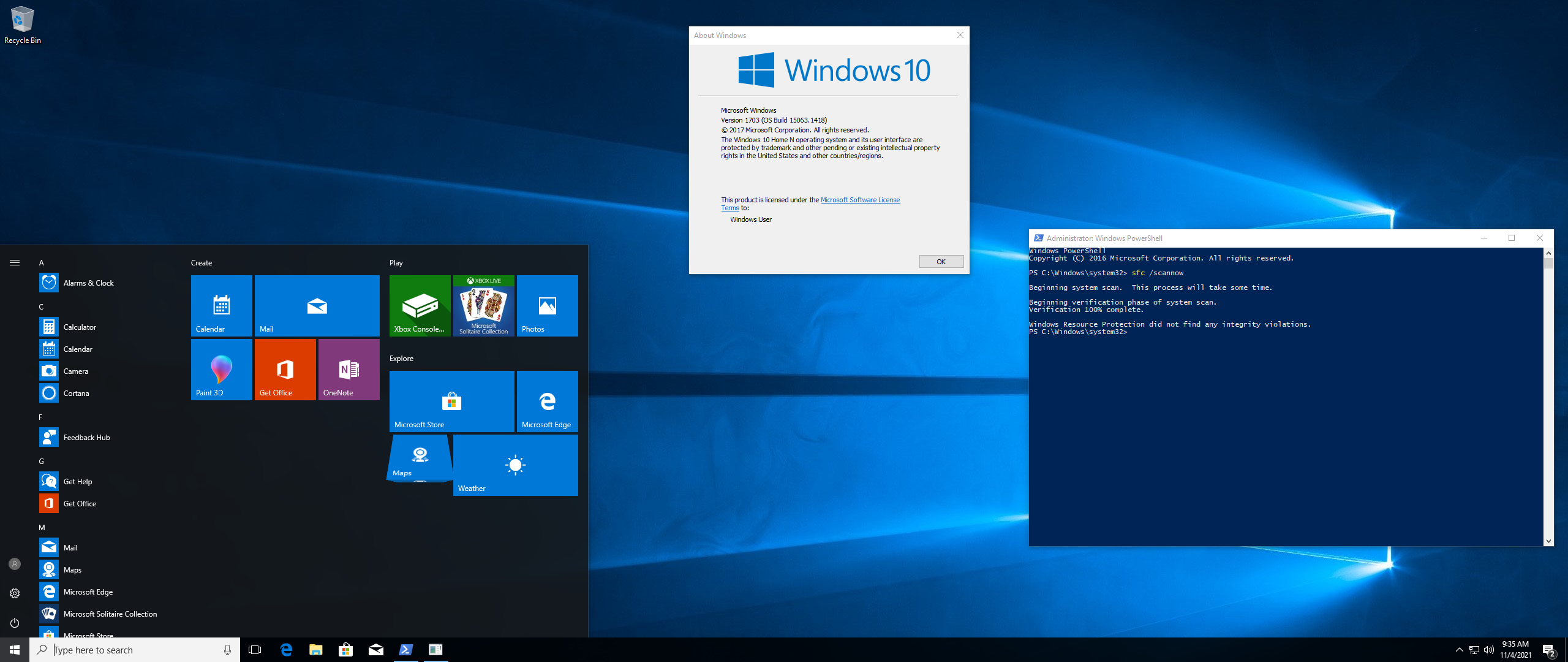1568x662 pixels.
Task: Open the Power options button
Action: (15, 623)
